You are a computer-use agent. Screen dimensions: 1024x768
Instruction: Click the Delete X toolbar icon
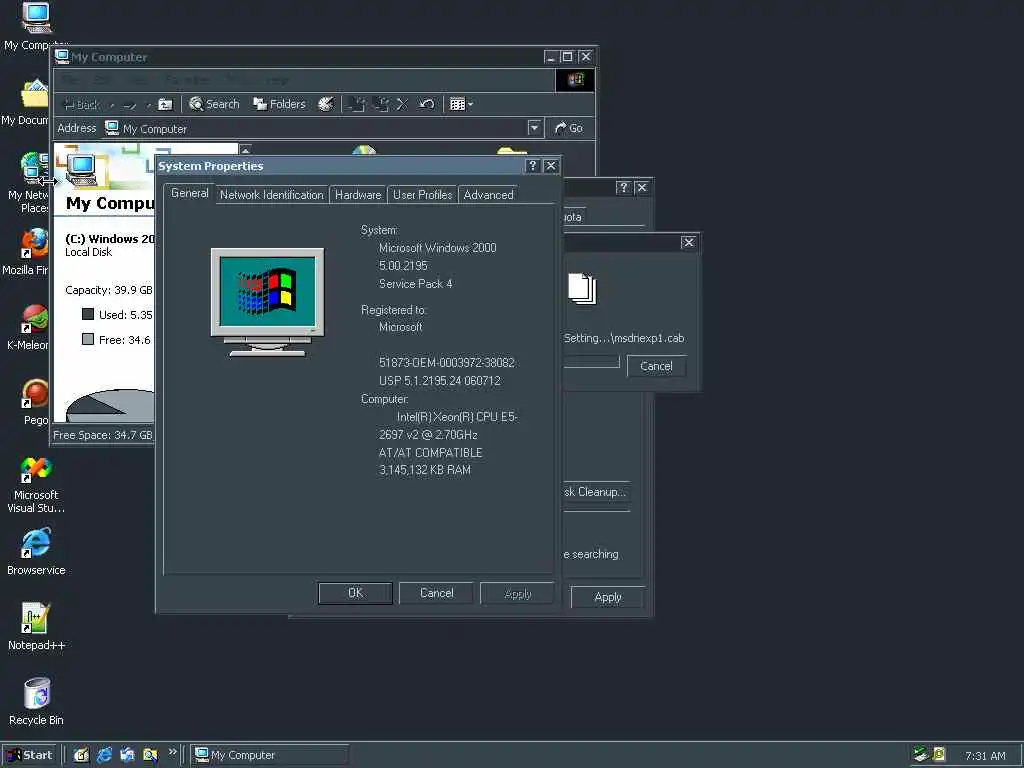pos(402,104)
